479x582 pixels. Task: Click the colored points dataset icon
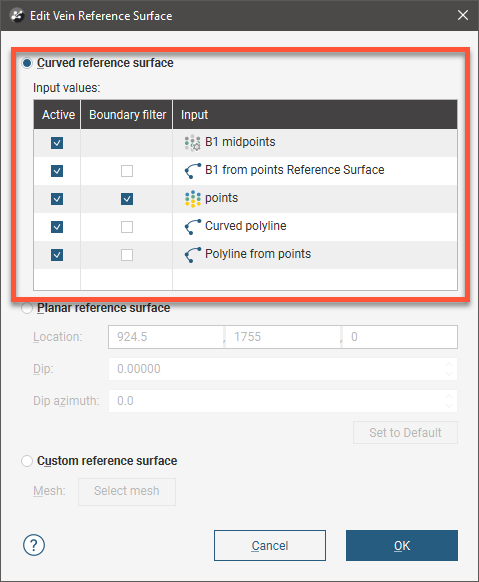193,199
